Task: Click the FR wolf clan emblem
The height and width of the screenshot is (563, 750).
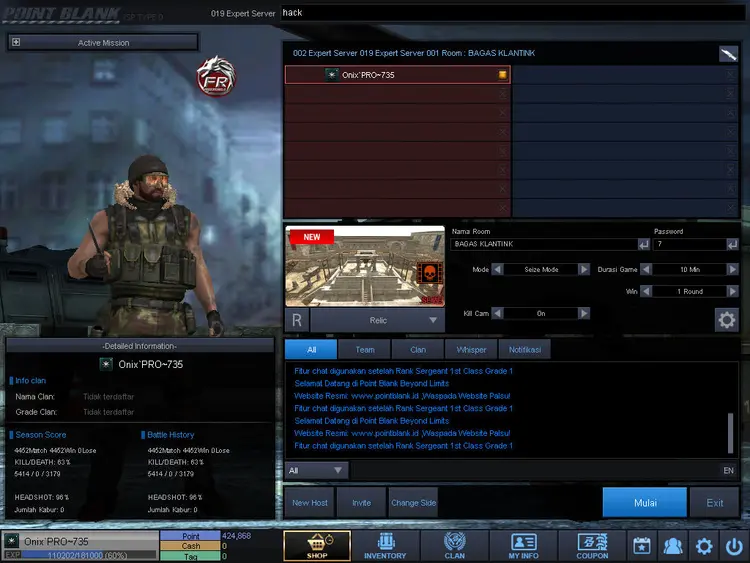Action: coord(216,76)
